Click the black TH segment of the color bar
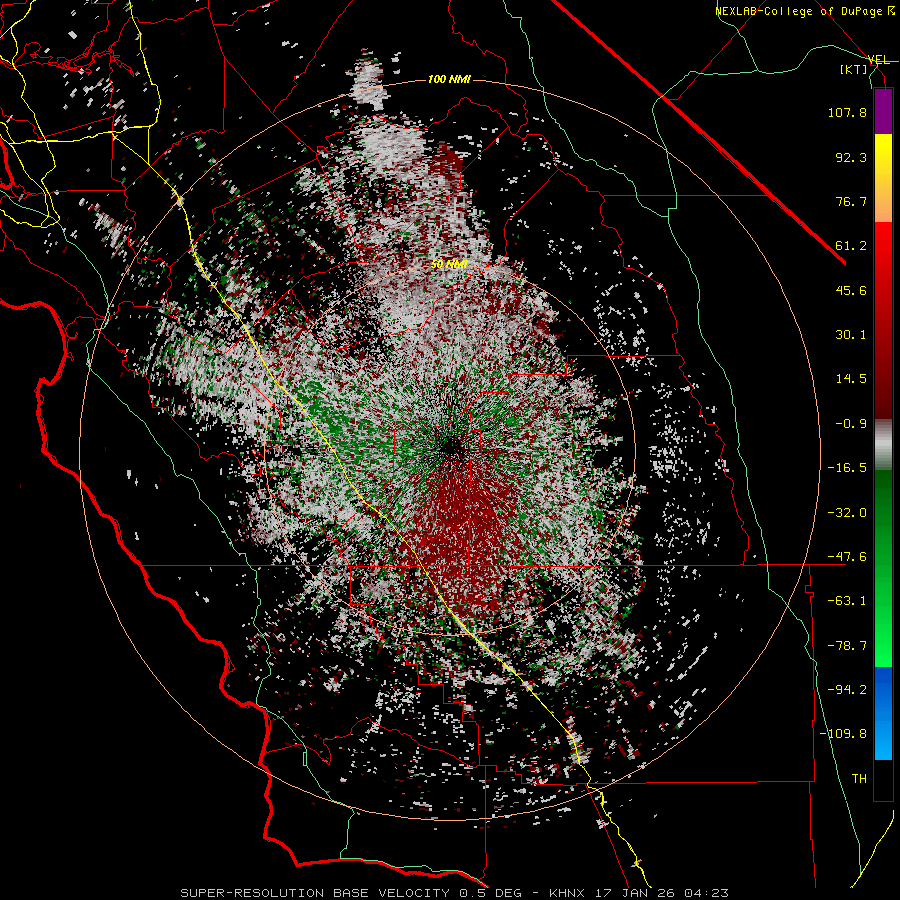Viewport: 900px width, 900px height. [x=883, y=780]
